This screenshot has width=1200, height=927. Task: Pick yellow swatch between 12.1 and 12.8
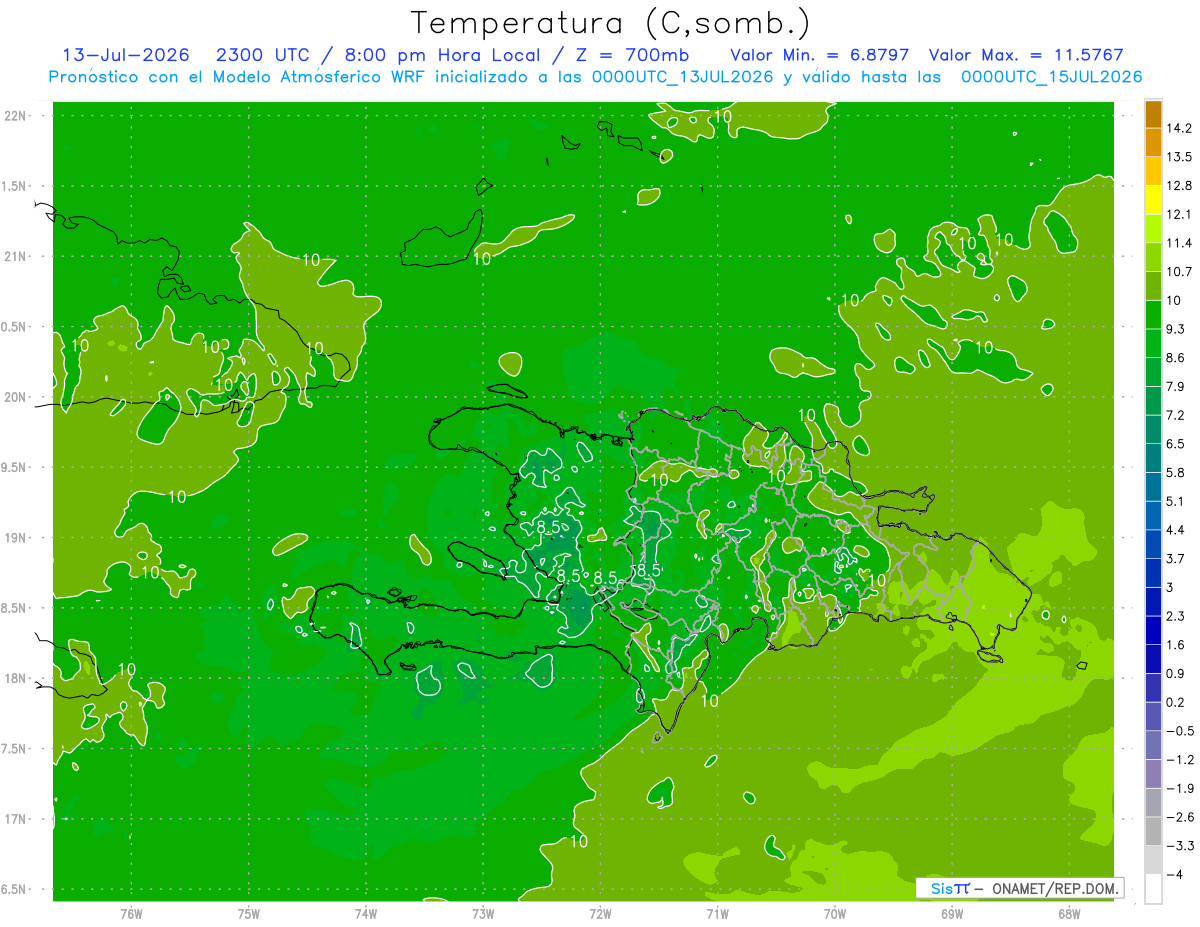(x=1153, y=200)
